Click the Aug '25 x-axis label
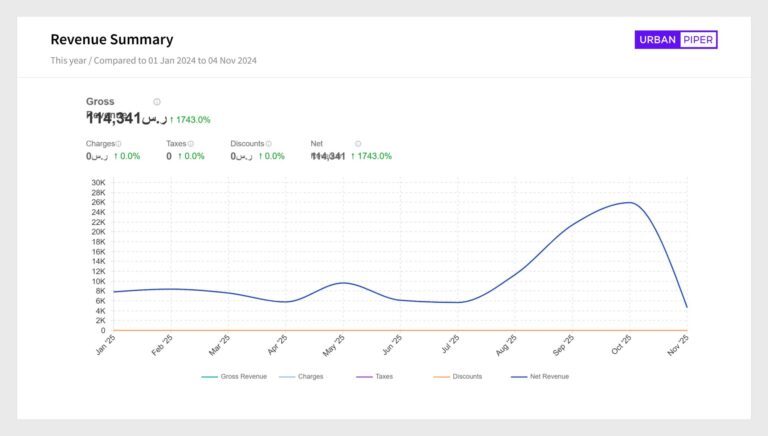This screenshot has height=436, width=768. (509, 344)
